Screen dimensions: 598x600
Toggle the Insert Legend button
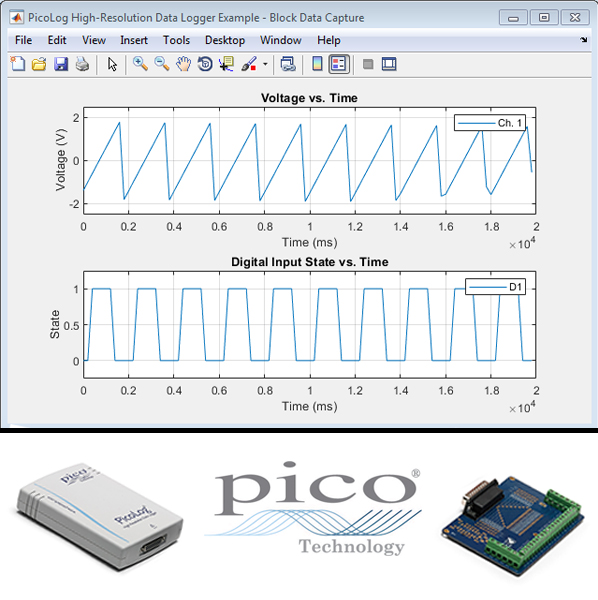click(x=339, y=64)
